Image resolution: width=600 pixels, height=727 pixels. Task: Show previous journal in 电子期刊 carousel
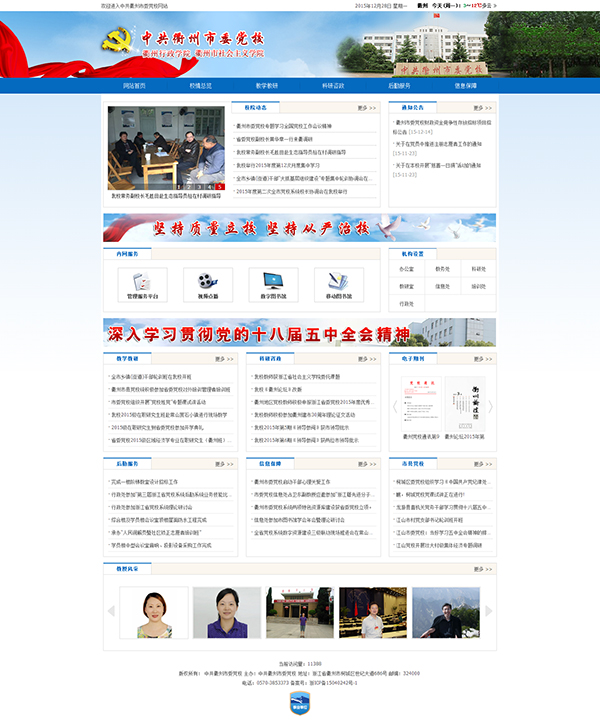tap(395, 407)
